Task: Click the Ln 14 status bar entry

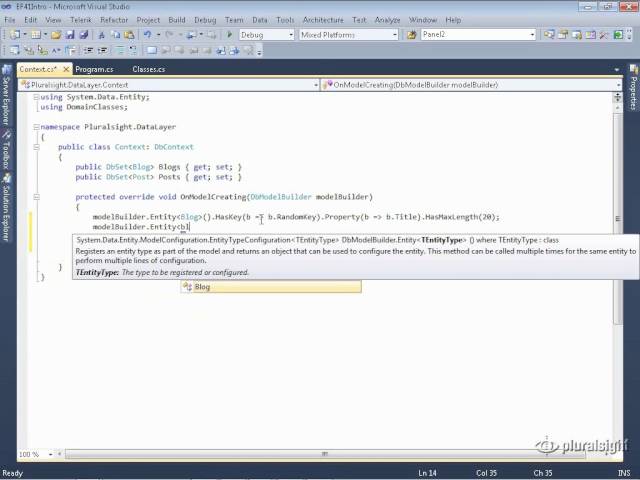Action: (427, 473)
